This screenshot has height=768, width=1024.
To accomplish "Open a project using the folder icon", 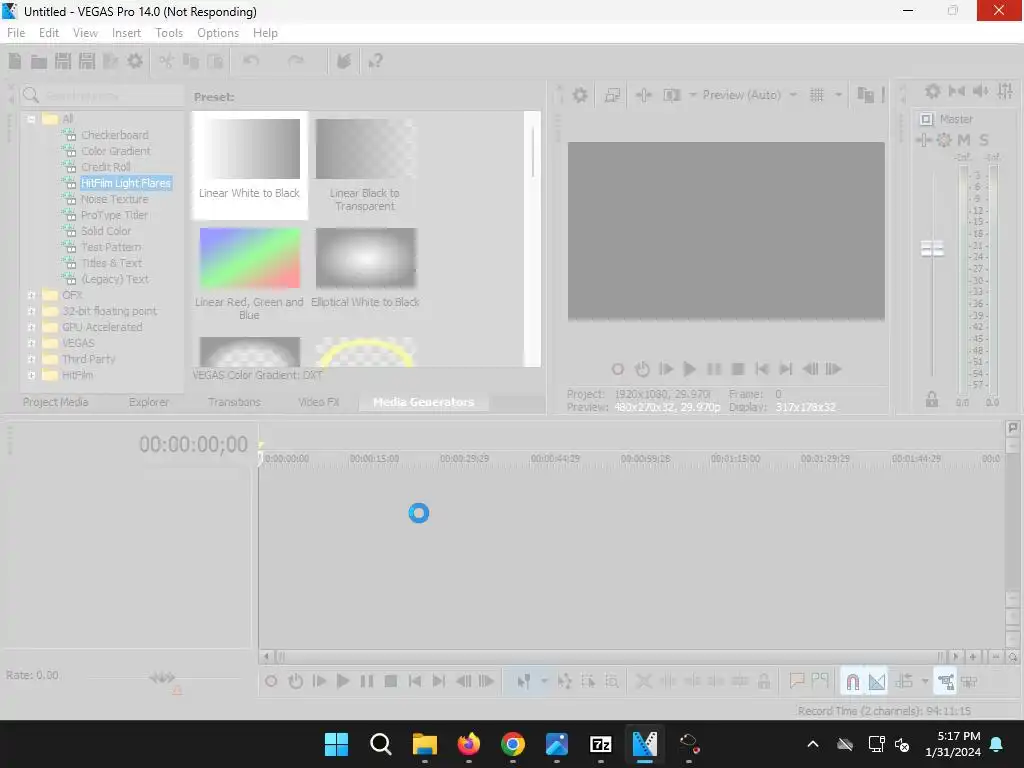I will coord(39,61).
